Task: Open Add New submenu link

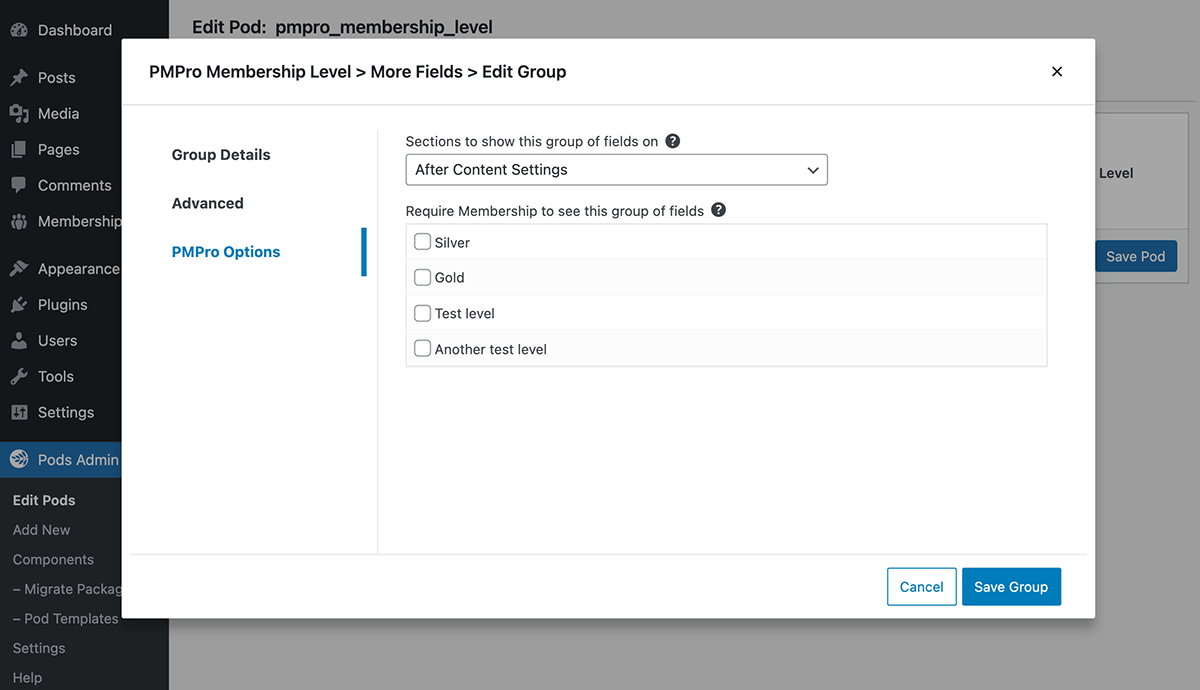Action: tap(42, 530)
